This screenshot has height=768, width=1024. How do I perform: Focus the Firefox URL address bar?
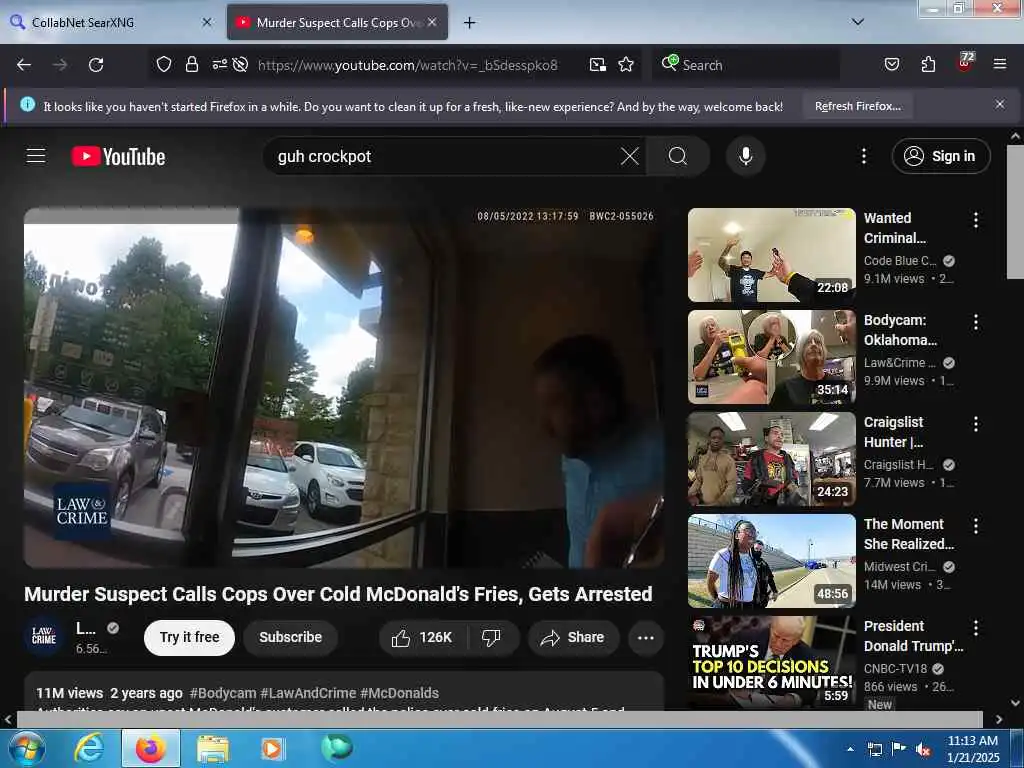pos(408,65)
